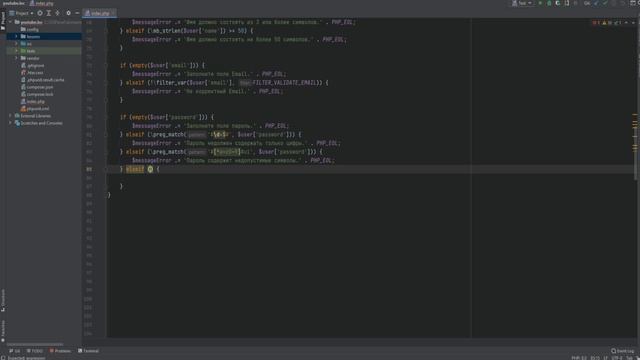Click the Project panel horizontal scrollbar
The width and height of the screenshot is (640, 360).
tap(35, 344)
